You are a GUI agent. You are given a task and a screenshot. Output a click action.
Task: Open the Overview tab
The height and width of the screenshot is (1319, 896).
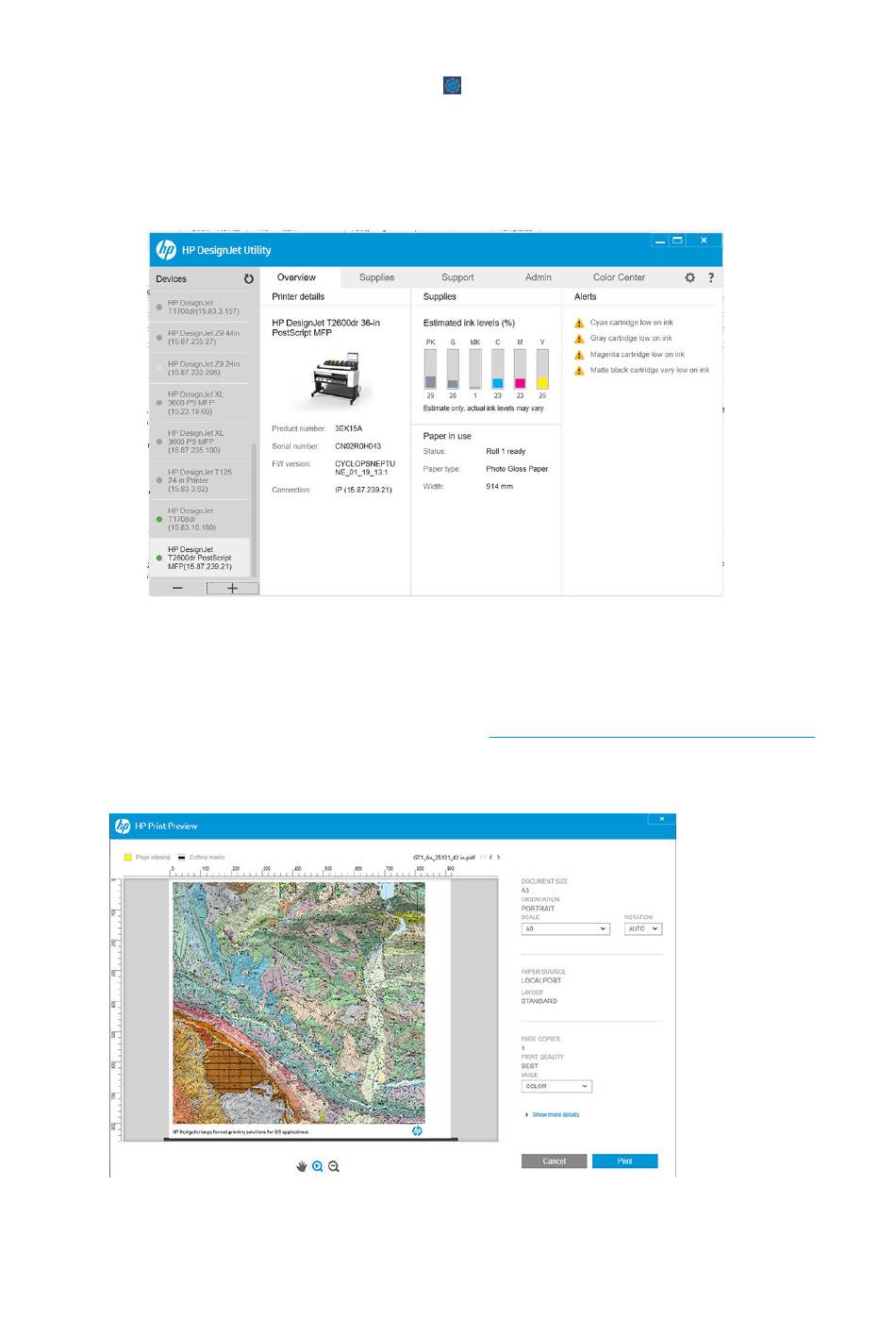tap(296, 277)
